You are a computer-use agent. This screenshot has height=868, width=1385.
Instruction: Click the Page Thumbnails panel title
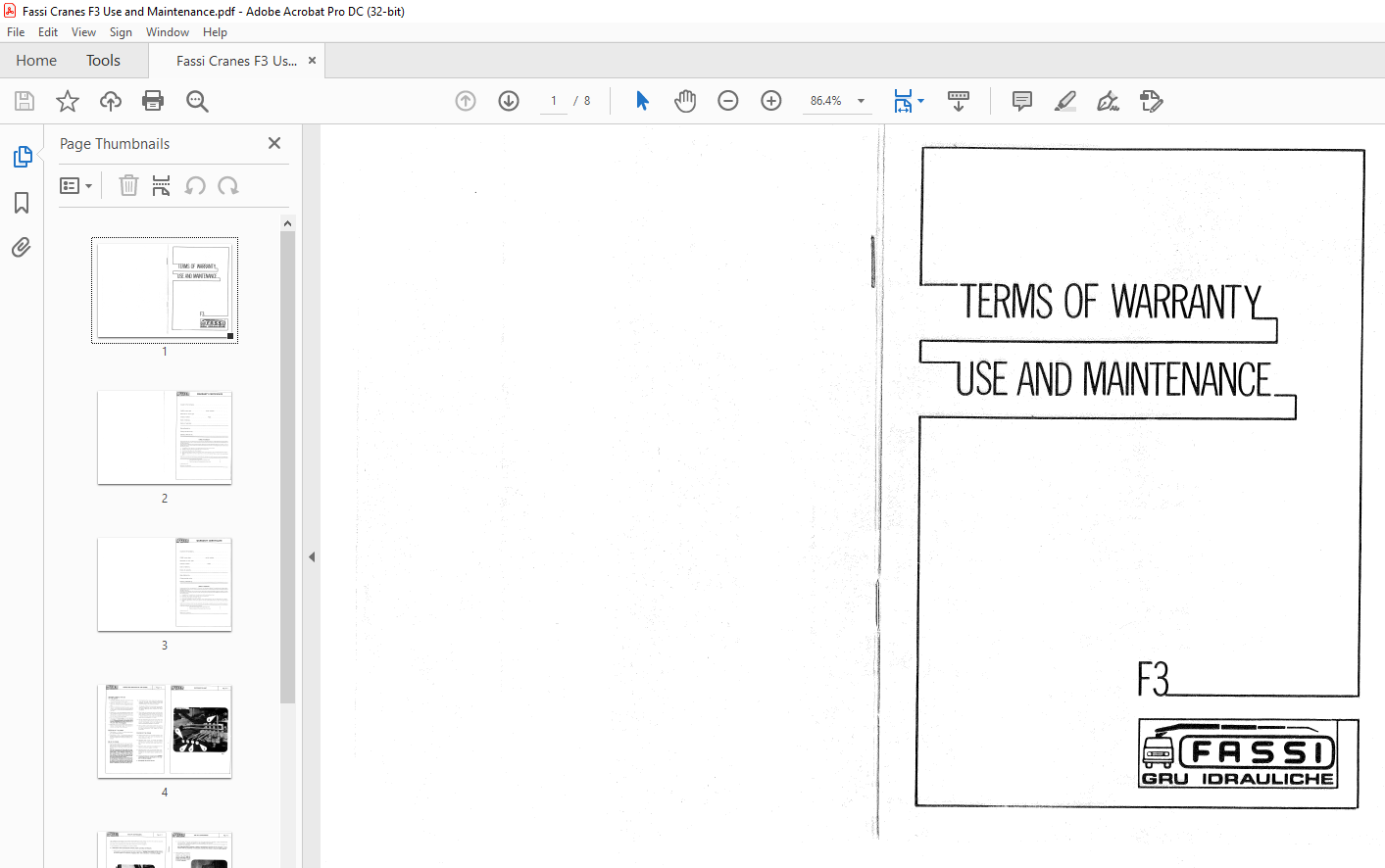(x=115, y=144)
